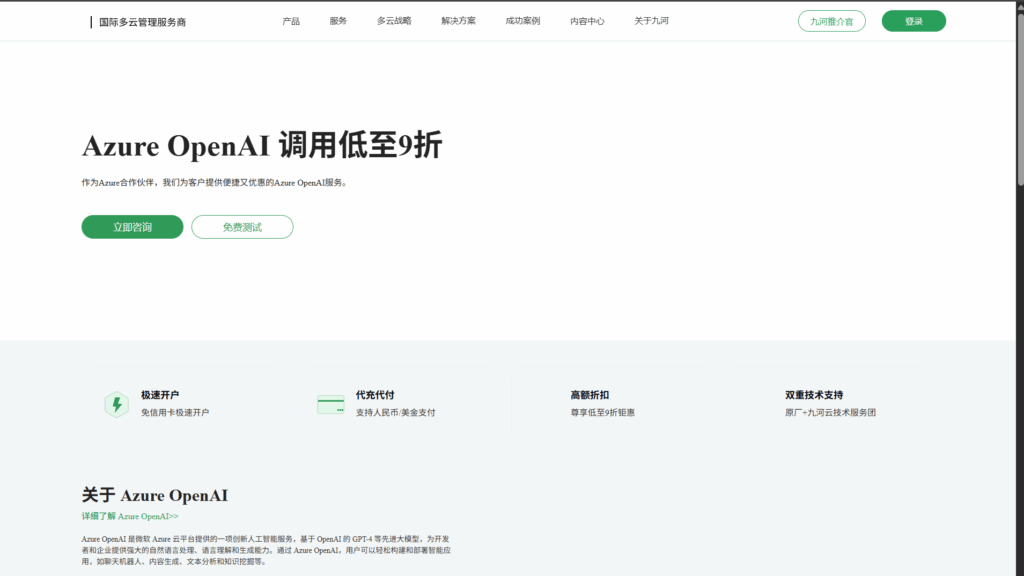Click the page's vertical scrollbar thumb

[1019, 98]
